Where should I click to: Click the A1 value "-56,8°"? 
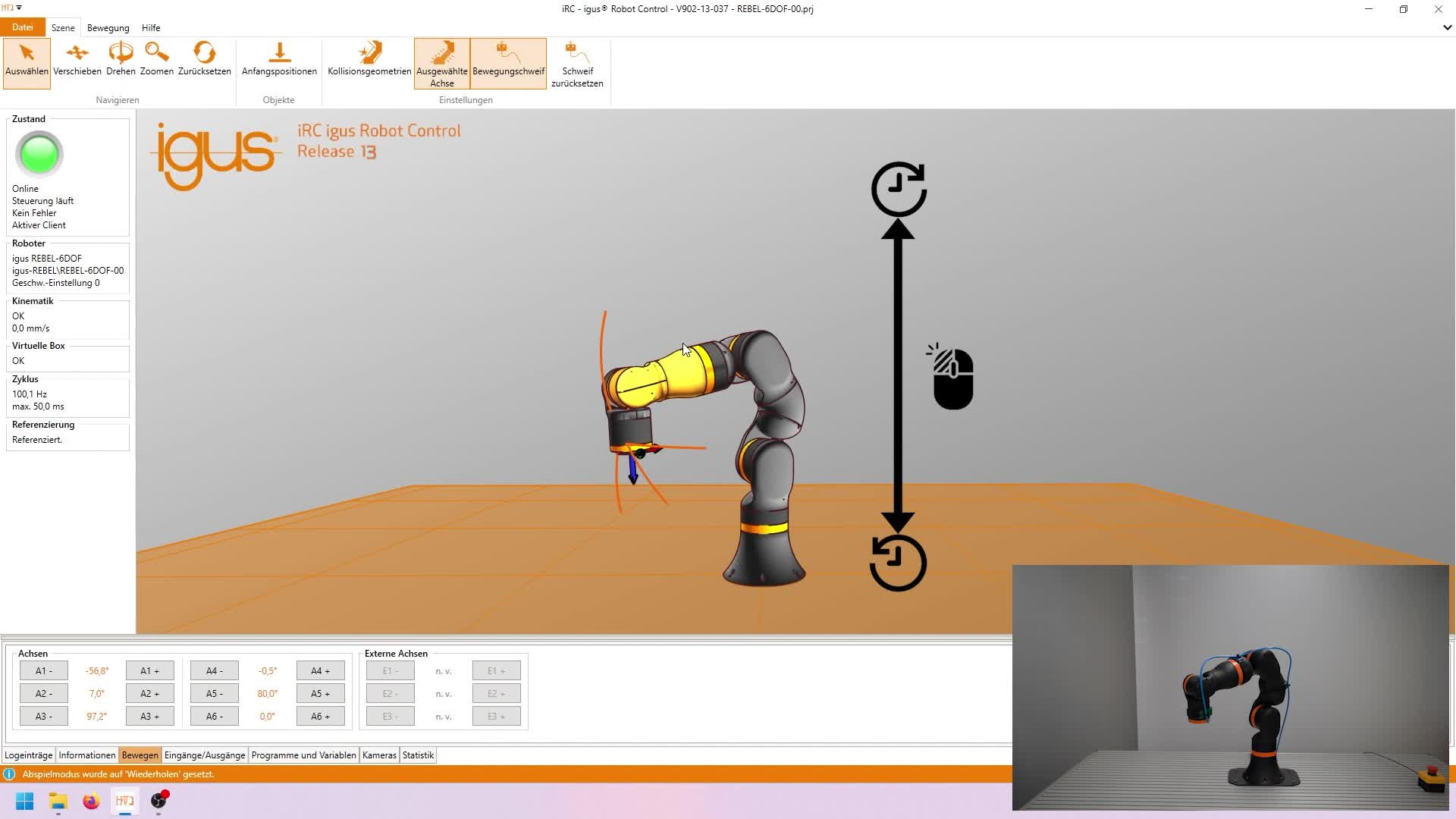pos(97,671)
